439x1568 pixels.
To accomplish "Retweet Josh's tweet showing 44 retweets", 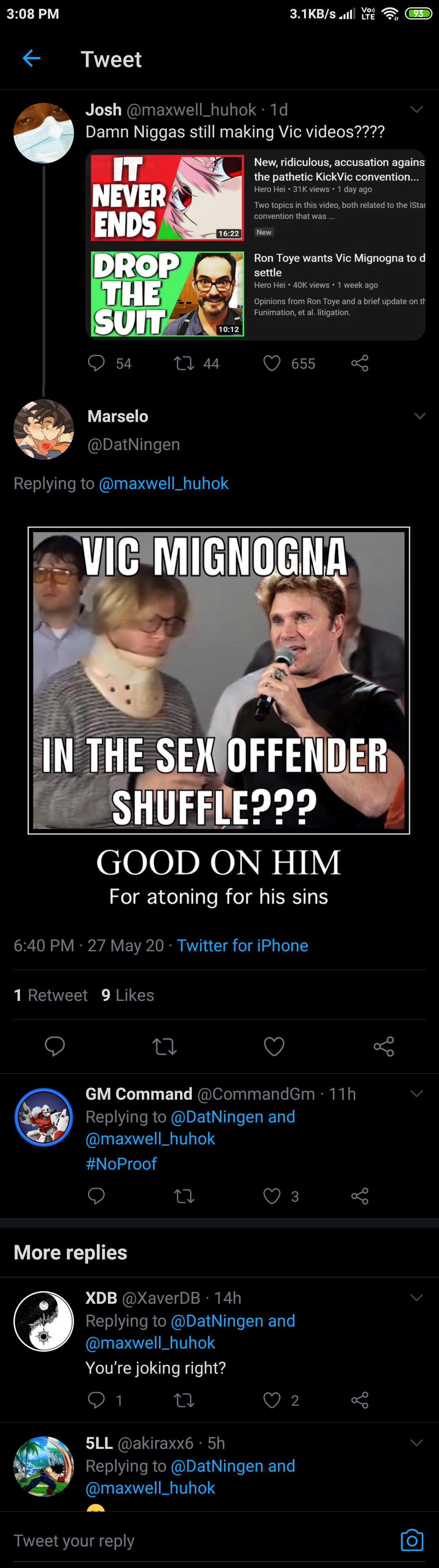I will point(184,363).
